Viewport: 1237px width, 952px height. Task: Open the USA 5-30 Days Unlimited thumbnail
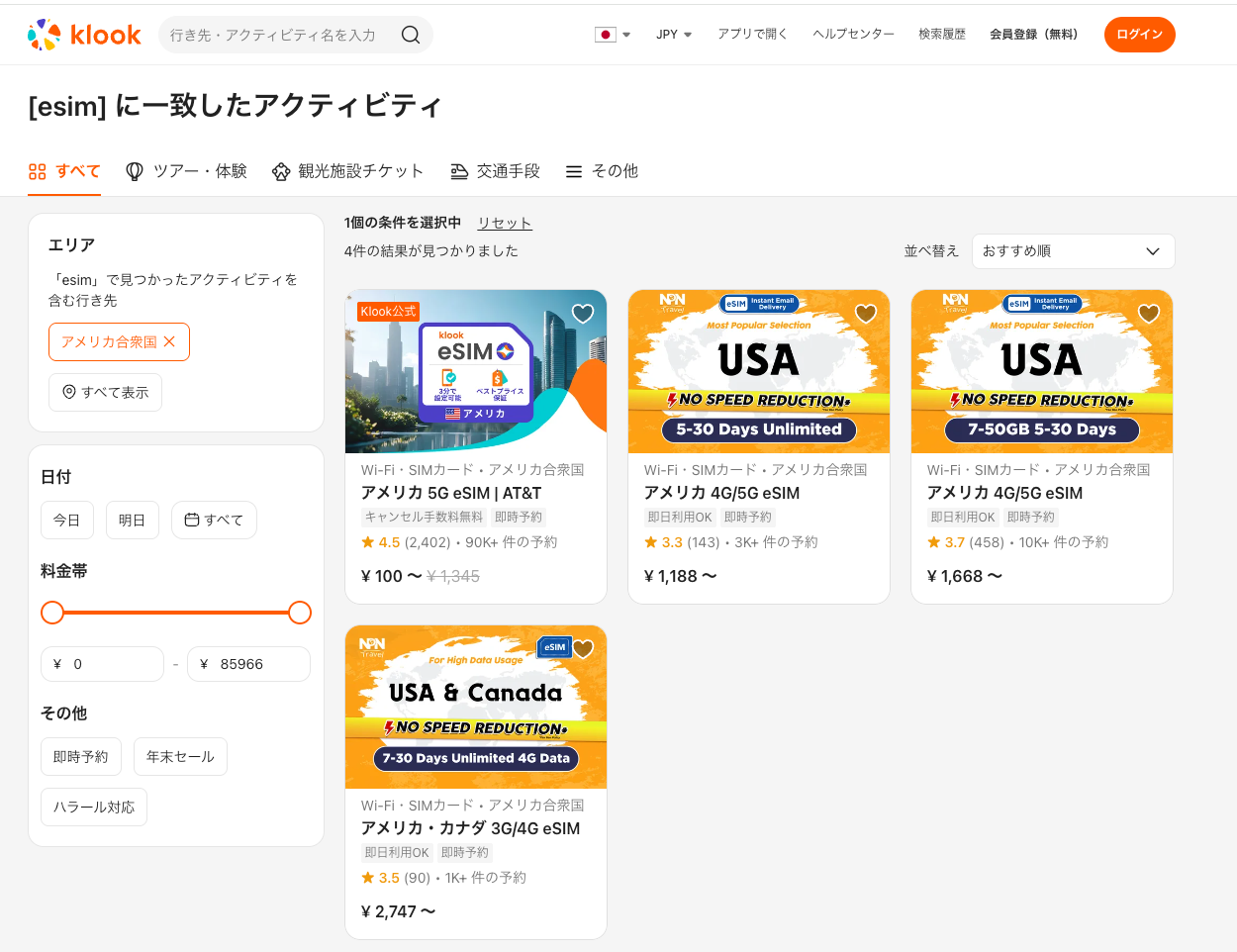[759, 371]
